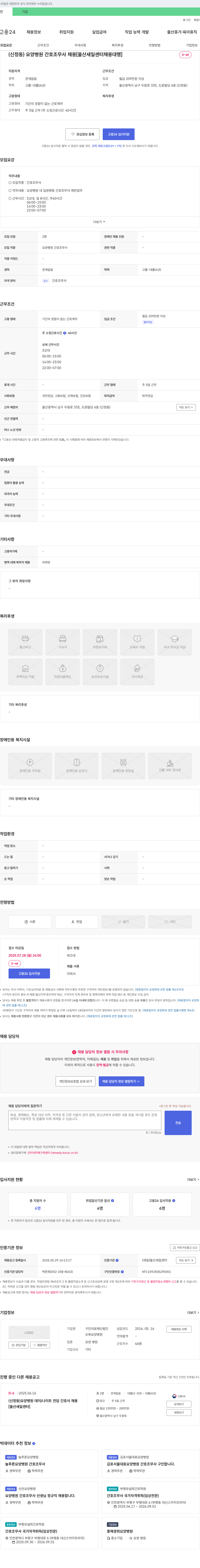This screenshot has width=200, height=1568.
Task: Jump to 모집요강 section tab
Action: [x=6, y=45]
